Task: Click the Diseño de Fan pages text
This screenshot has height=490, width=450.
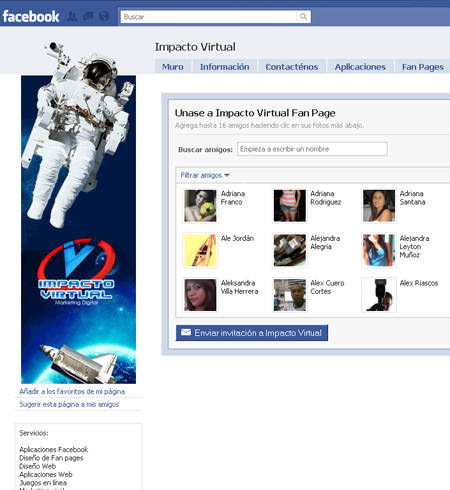Action: pos(51,458)
